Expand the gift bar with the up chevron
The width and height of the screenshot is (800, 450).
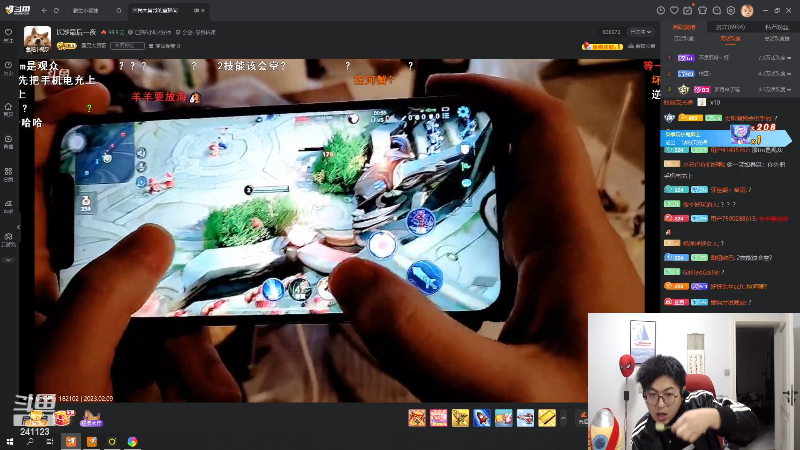(563, 418)
